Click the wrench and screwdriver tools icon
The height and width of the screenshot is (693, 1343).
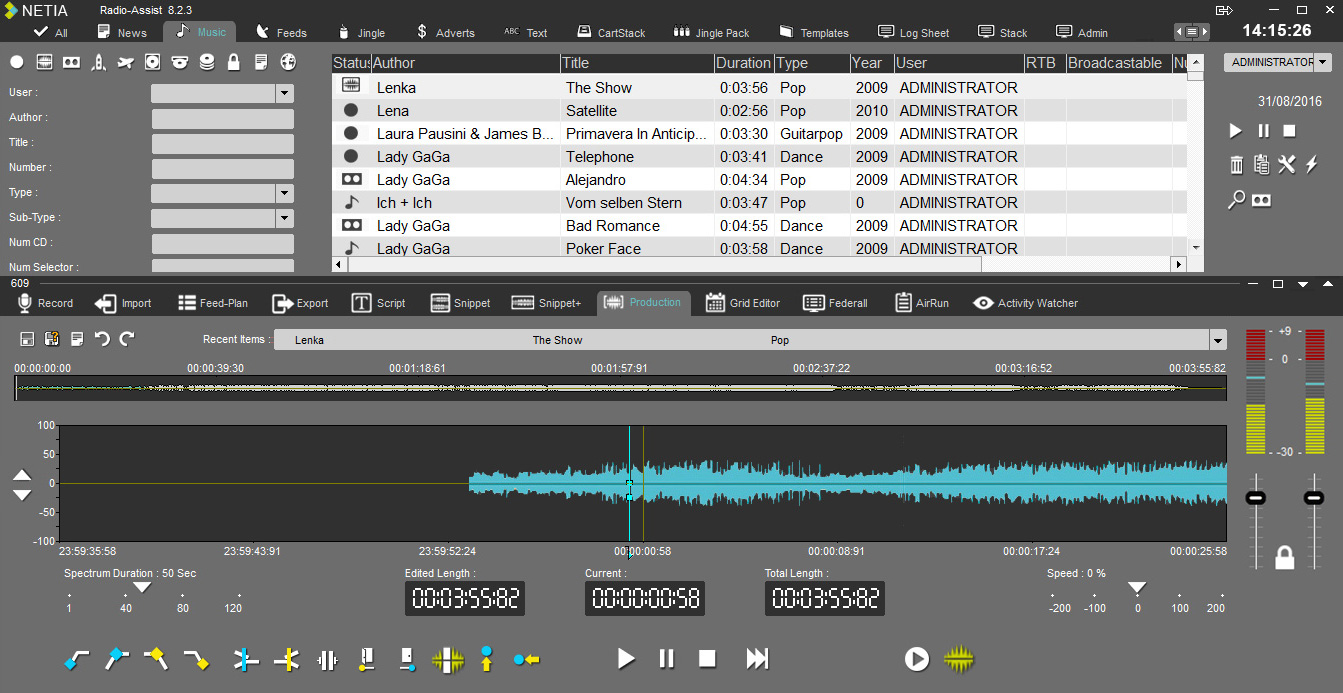1286,165
